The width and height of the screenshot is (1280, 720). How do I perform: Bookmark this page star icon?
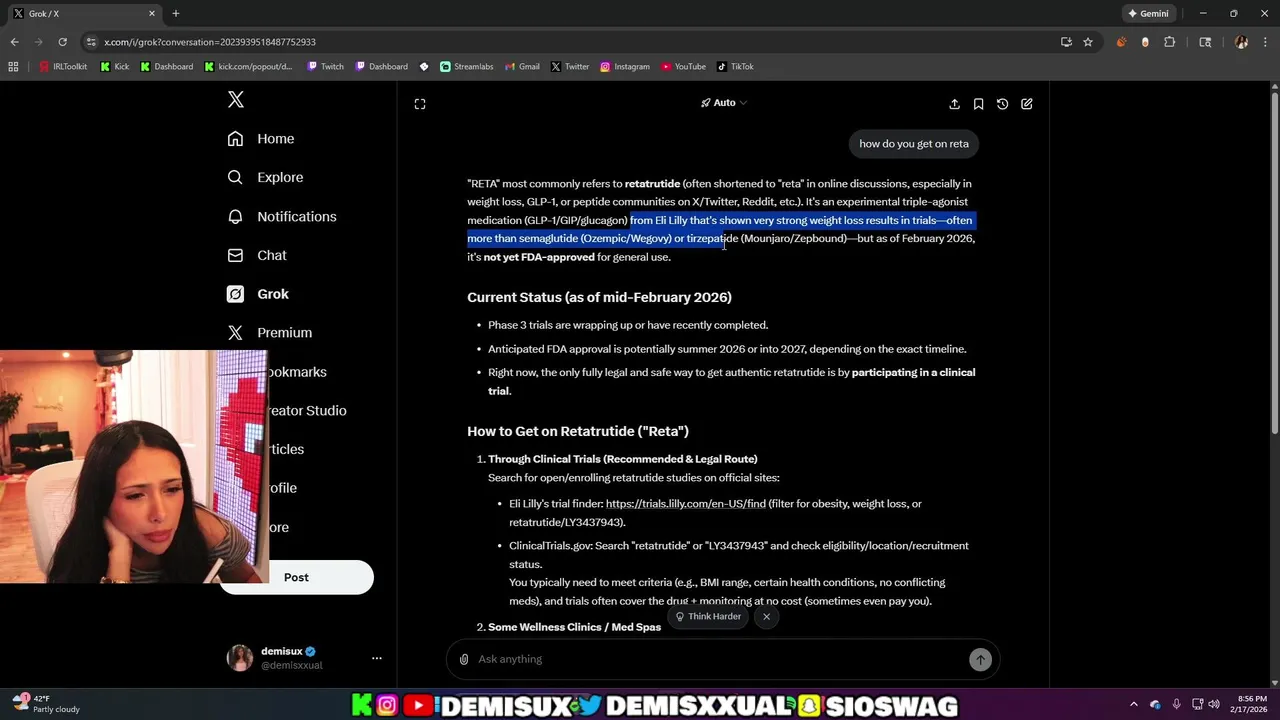(x=1088, y=42)
